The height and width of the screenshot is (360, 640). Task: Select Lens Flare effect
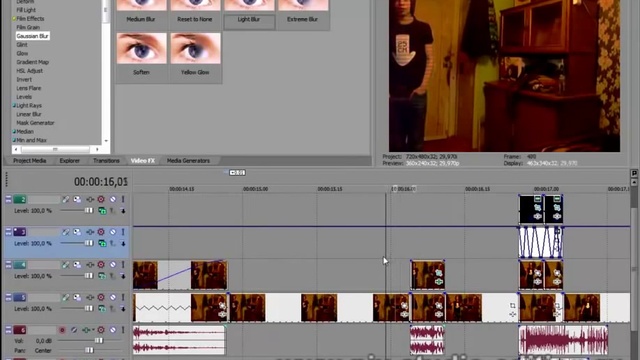29,88
